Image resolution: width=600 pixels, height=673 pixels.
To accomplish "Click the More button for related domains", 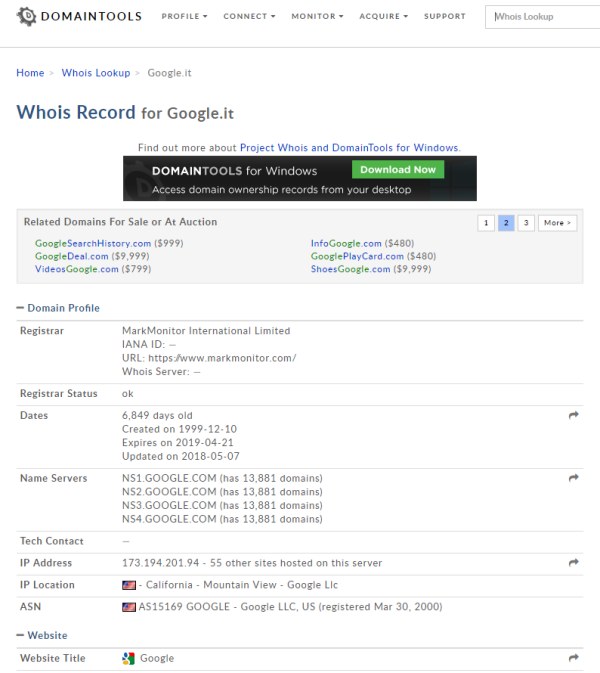I will tap(557, 223).
